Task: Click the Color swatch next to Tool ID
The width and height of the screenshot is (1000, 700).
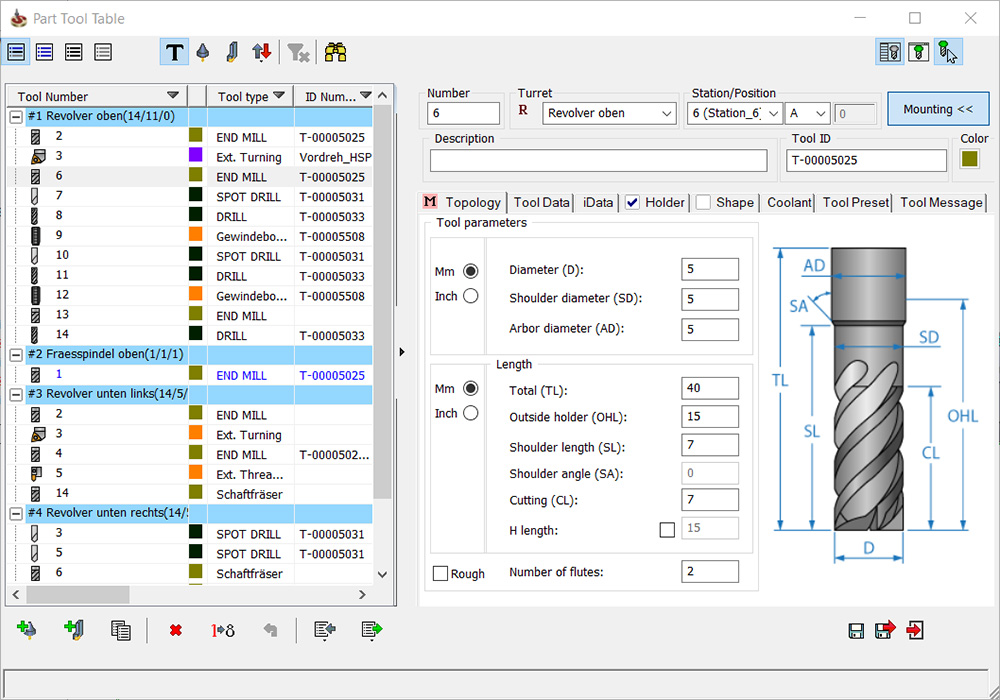Action: [969, 159]
